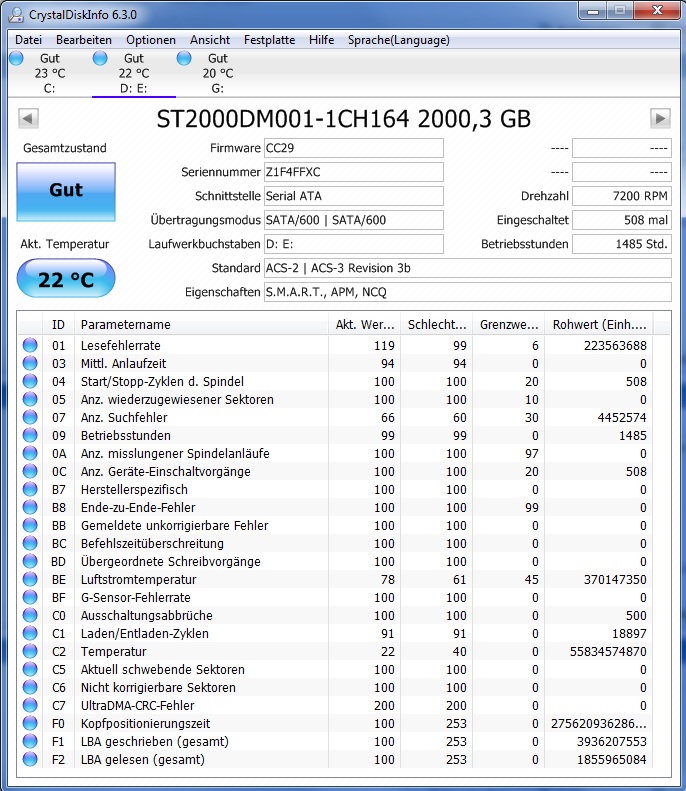Select the Aktuell schwebende Sektoren row name

(x=163, y=669)
